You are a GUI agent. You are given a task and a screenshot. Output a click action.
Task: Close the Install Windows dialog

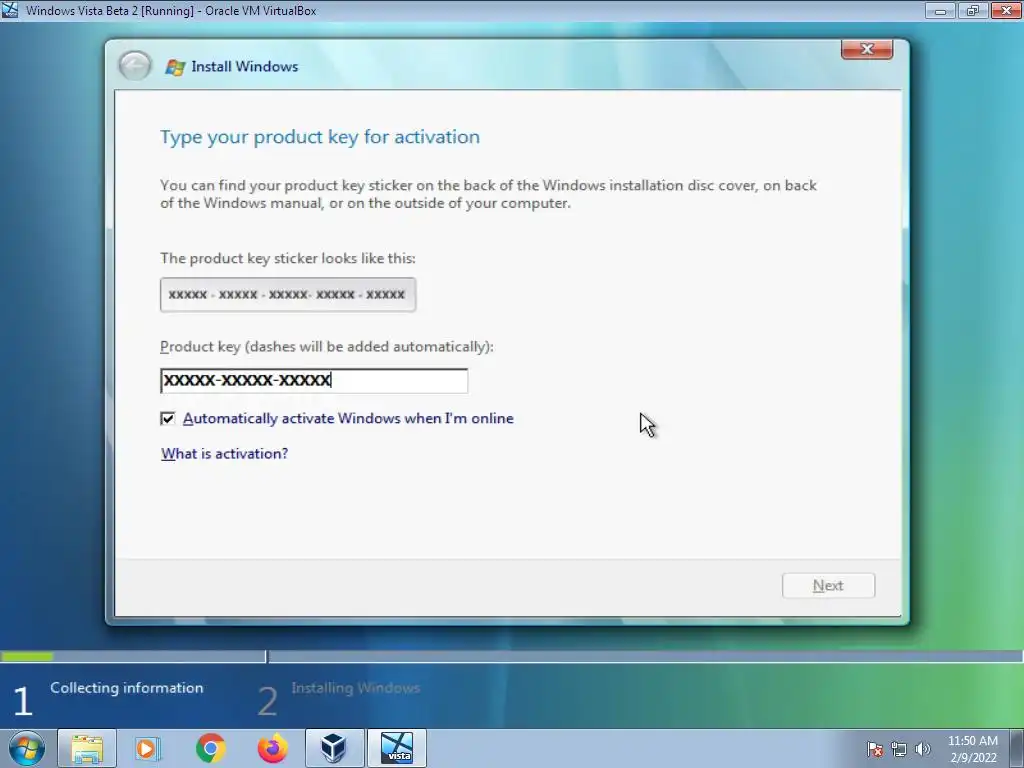coord(867,49)
